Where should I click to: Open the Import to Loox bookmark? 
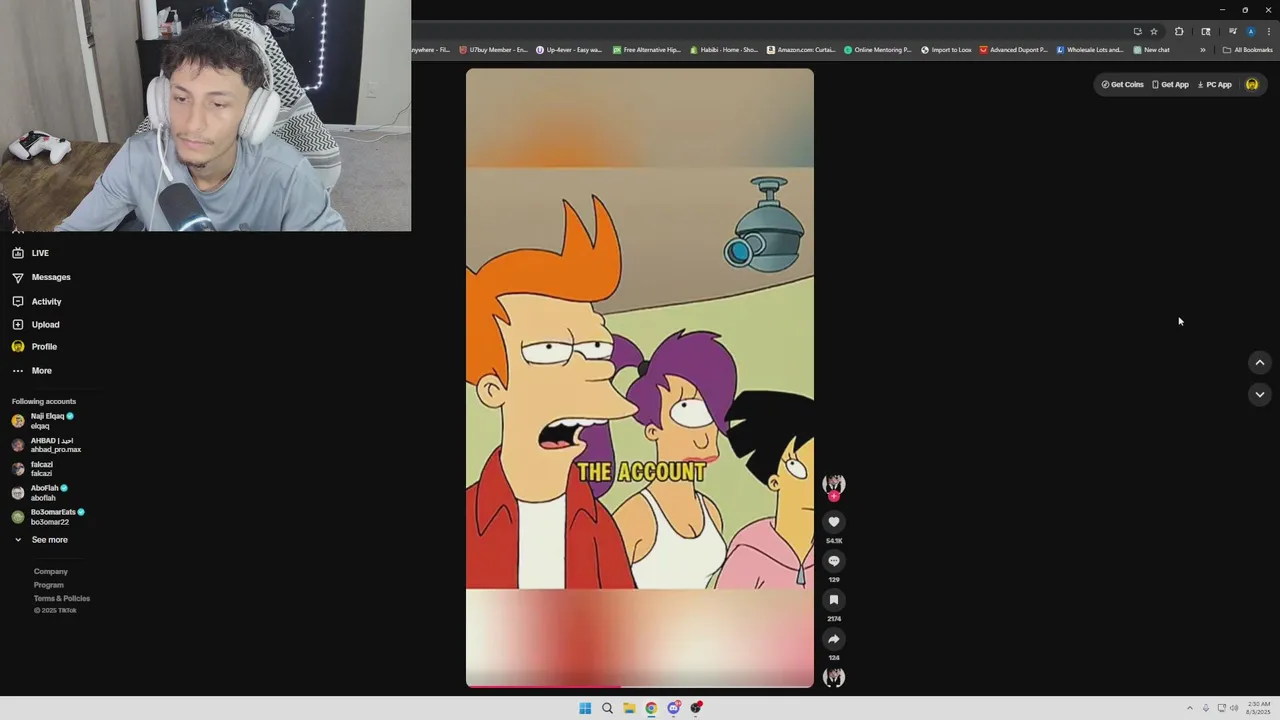946,50
